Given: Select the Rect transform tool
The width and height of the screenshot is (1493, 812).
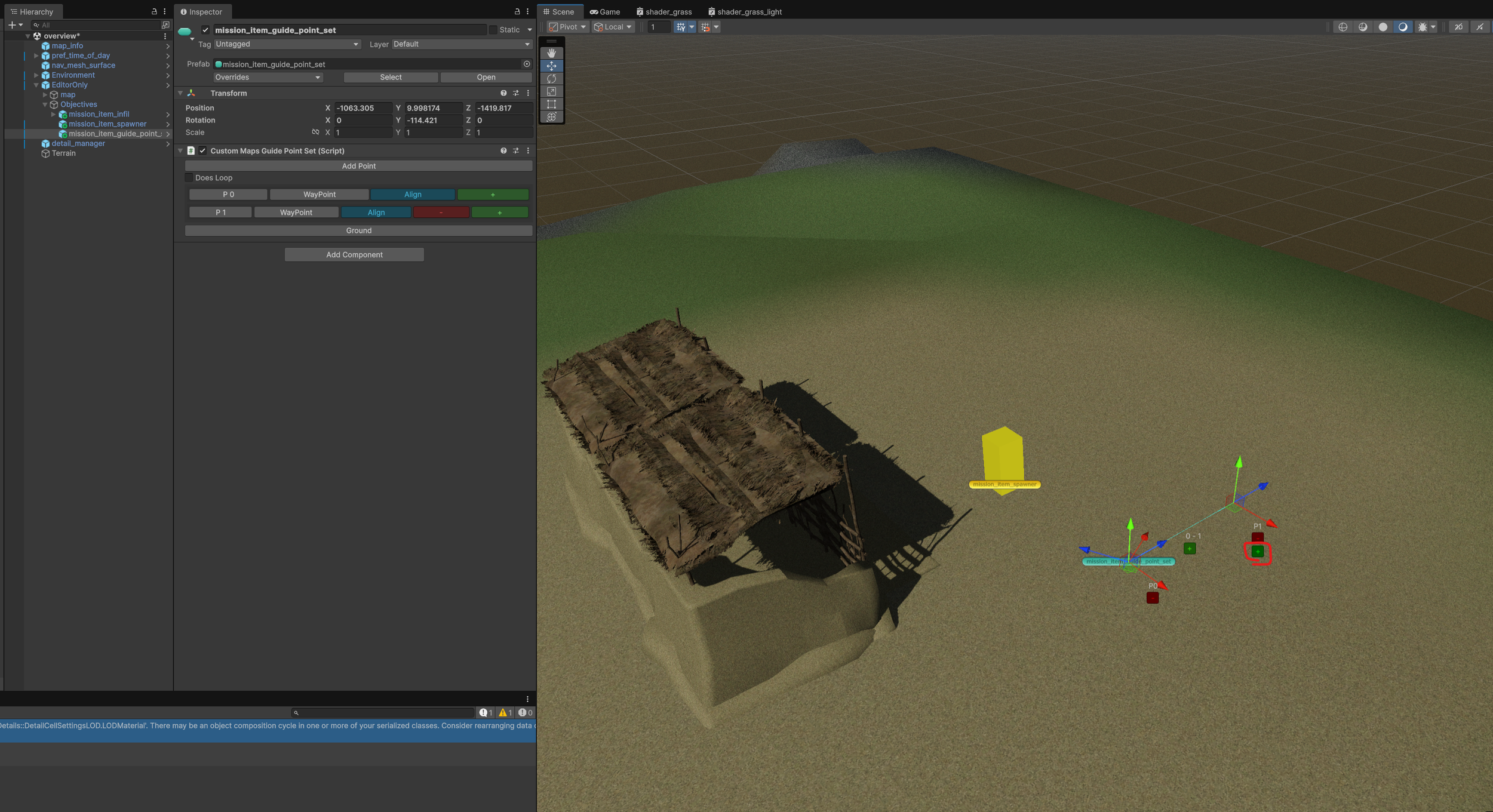Looking at the screenshot, I should pyautogui.click(x=551, y=104).
